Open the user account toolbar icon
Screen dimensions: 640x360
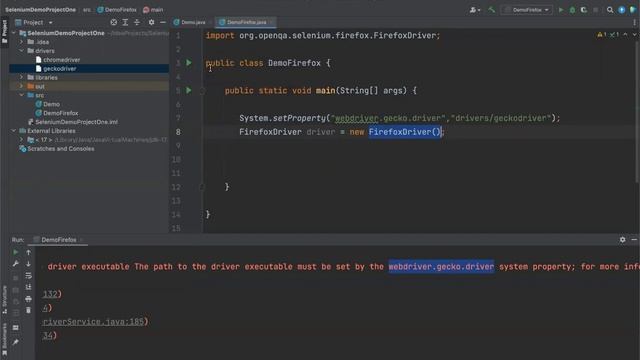[474, 10]
